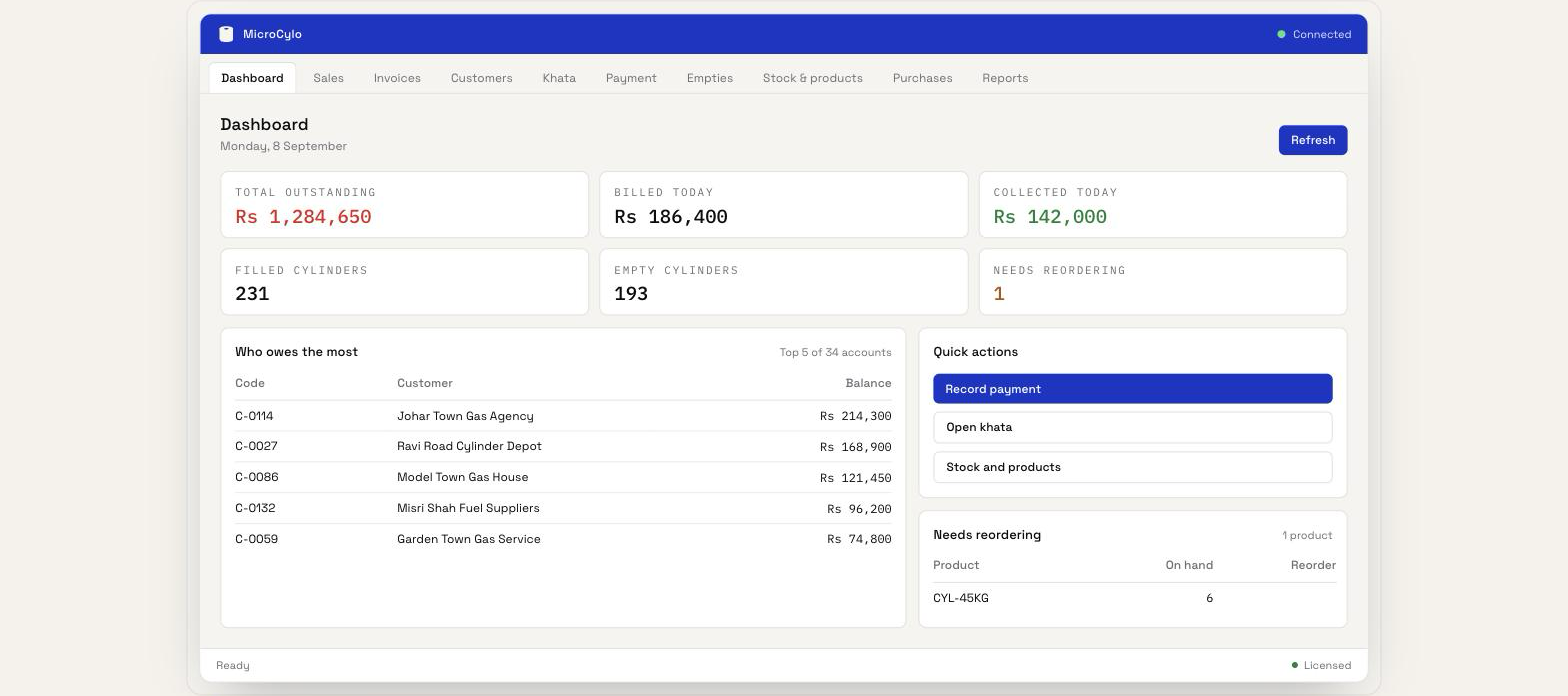Click the Who owes the most heading
This screenshot has width=1568, height=696.
296,352
